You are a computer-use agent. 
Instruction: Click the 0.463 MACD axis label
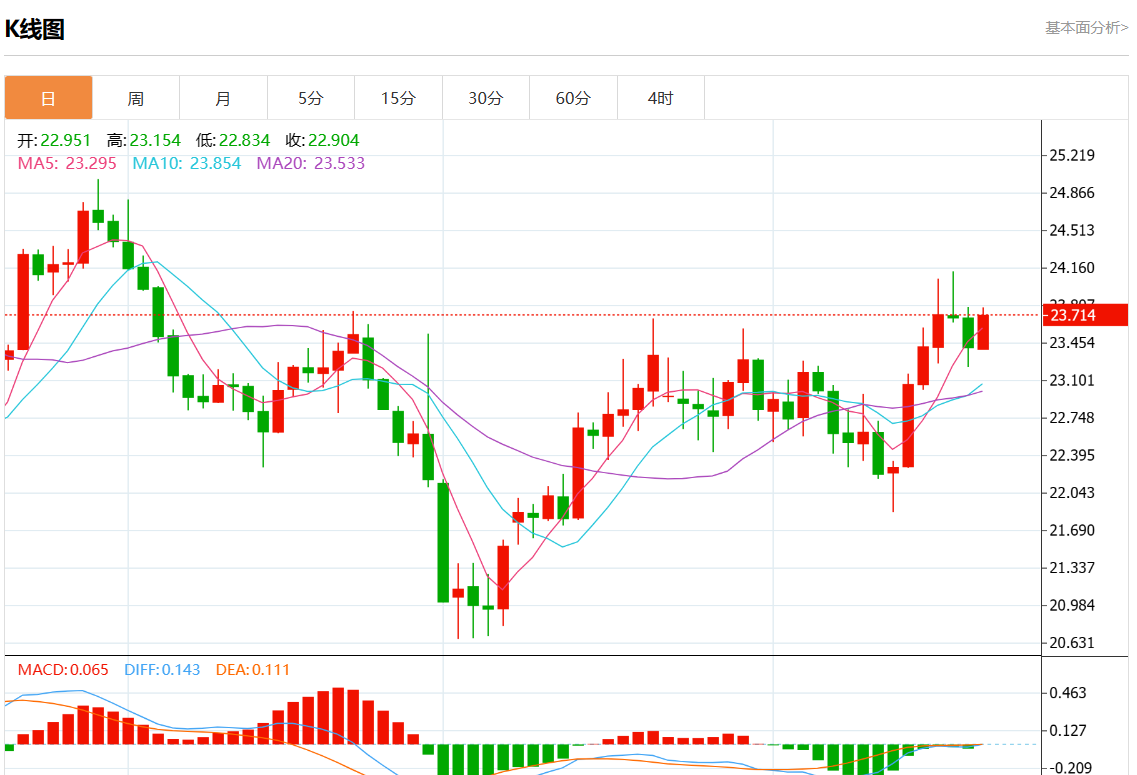click(1068, 693)
